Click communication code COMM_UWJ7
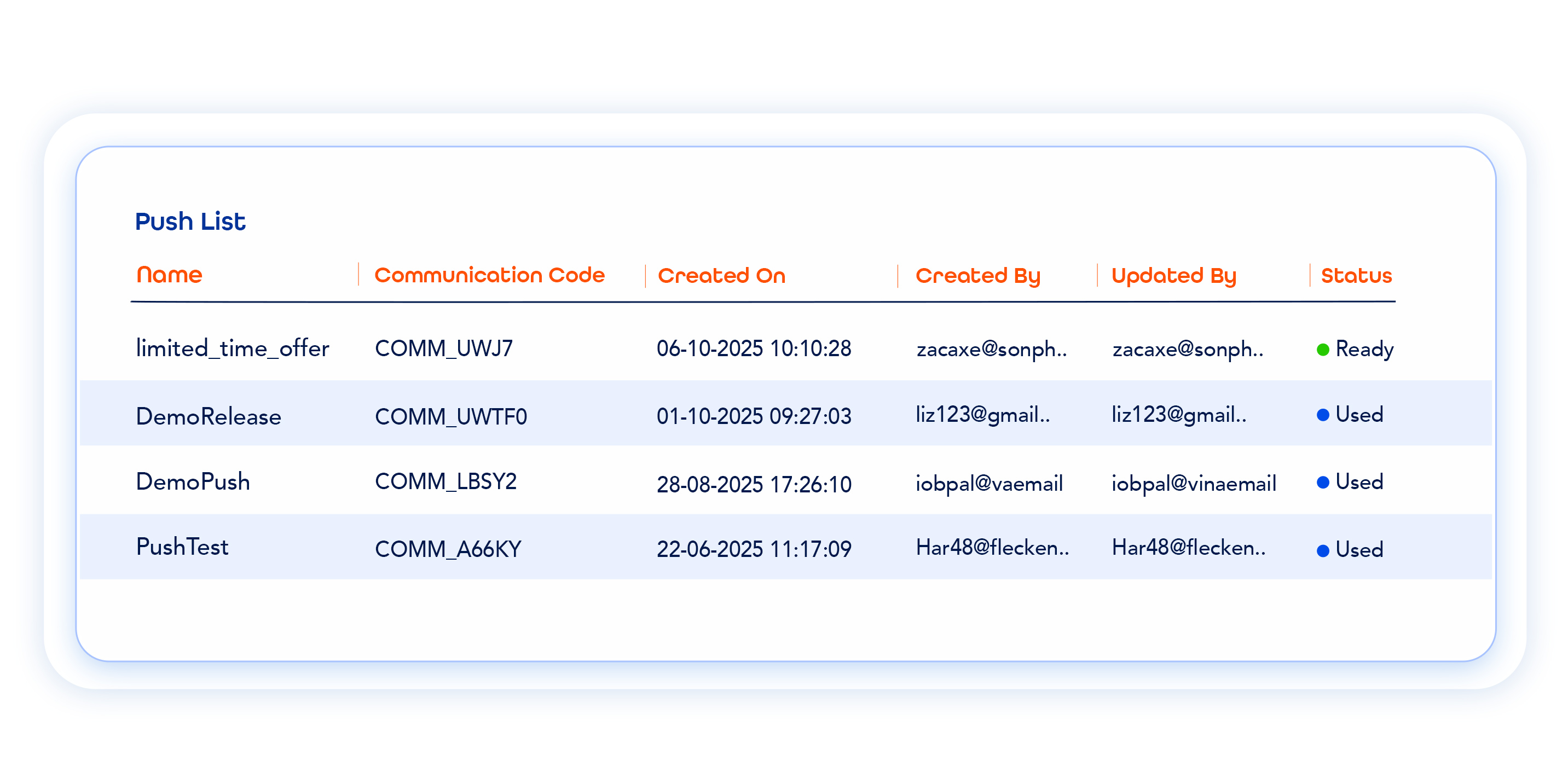 (444, 349)
